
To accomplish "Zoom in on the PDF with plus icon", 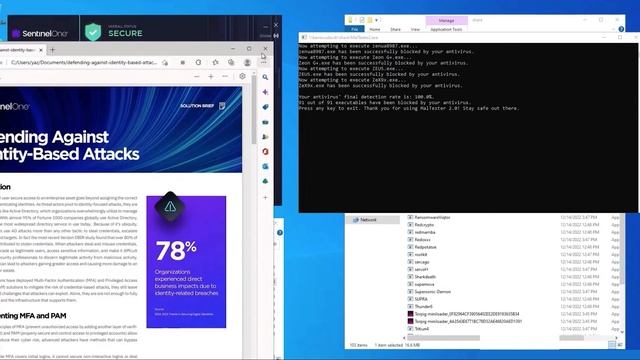I will coord(211,76).
